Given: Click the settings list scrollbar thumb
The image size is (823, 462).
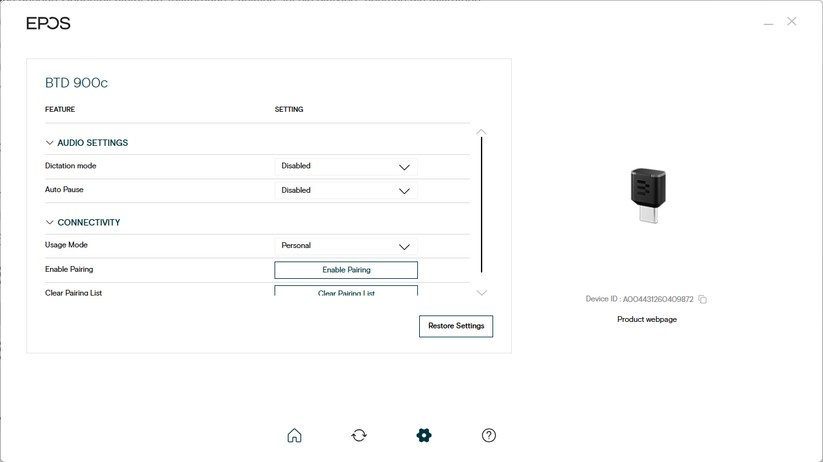Looking at the screenshot, I should coord(481,205).
